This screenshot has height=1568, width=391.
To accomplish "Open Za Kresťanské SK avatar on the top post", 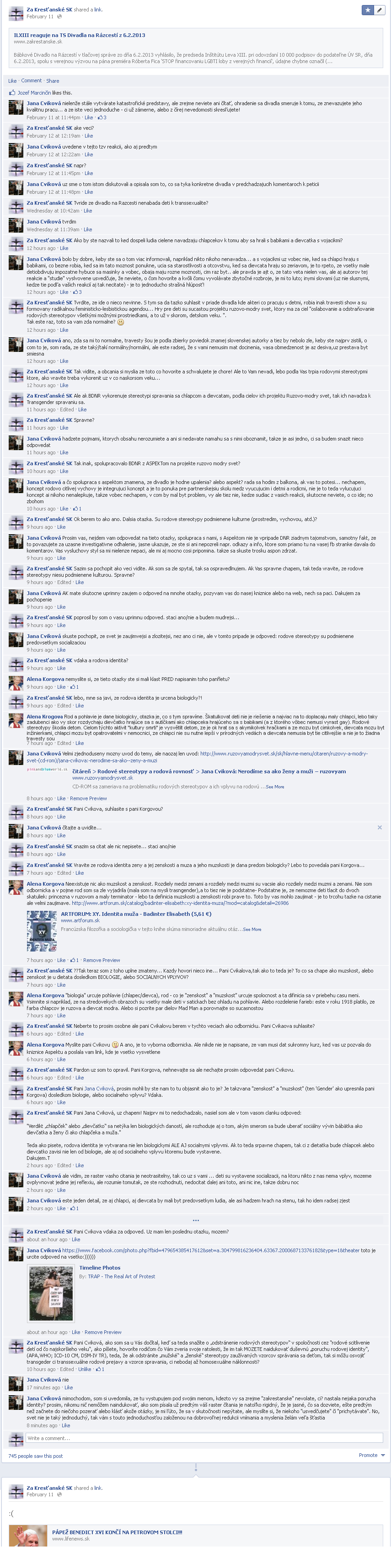I will 16,12.
